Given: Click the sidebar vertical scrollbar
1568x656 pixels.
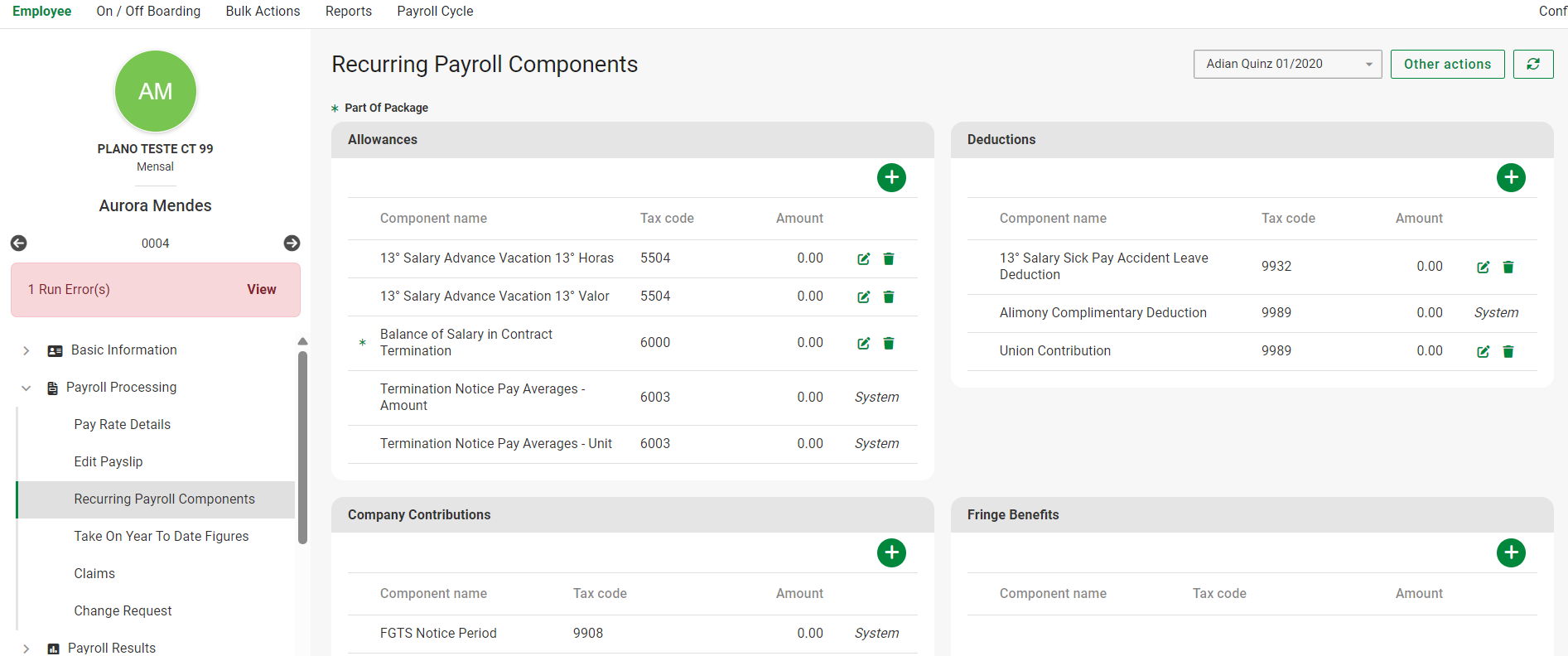Looking at the screenshot, I should pos(302,447).
